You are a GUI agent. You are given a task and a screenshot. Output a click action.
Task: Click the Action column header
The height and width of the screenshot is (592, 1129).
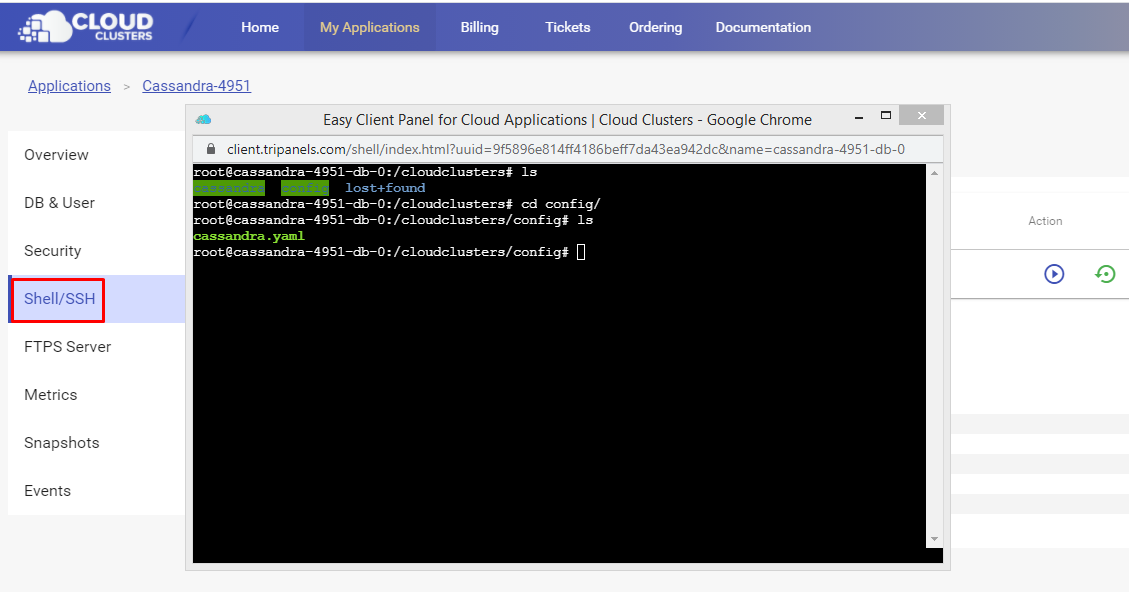(1045, 221)
